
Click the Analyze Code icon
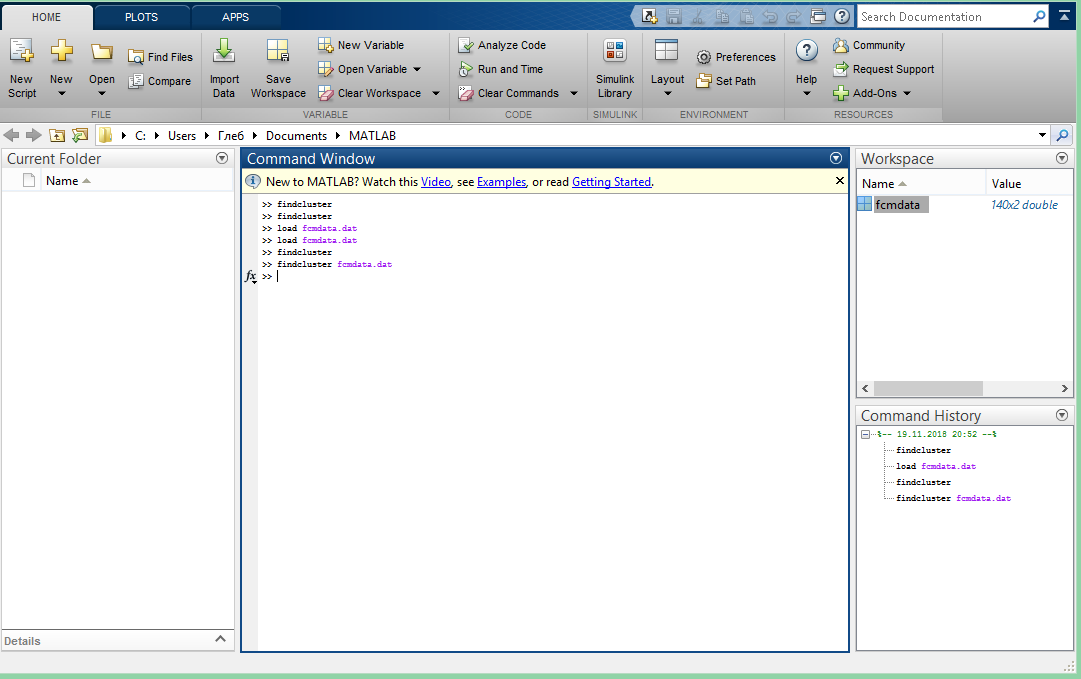[465, 45]
